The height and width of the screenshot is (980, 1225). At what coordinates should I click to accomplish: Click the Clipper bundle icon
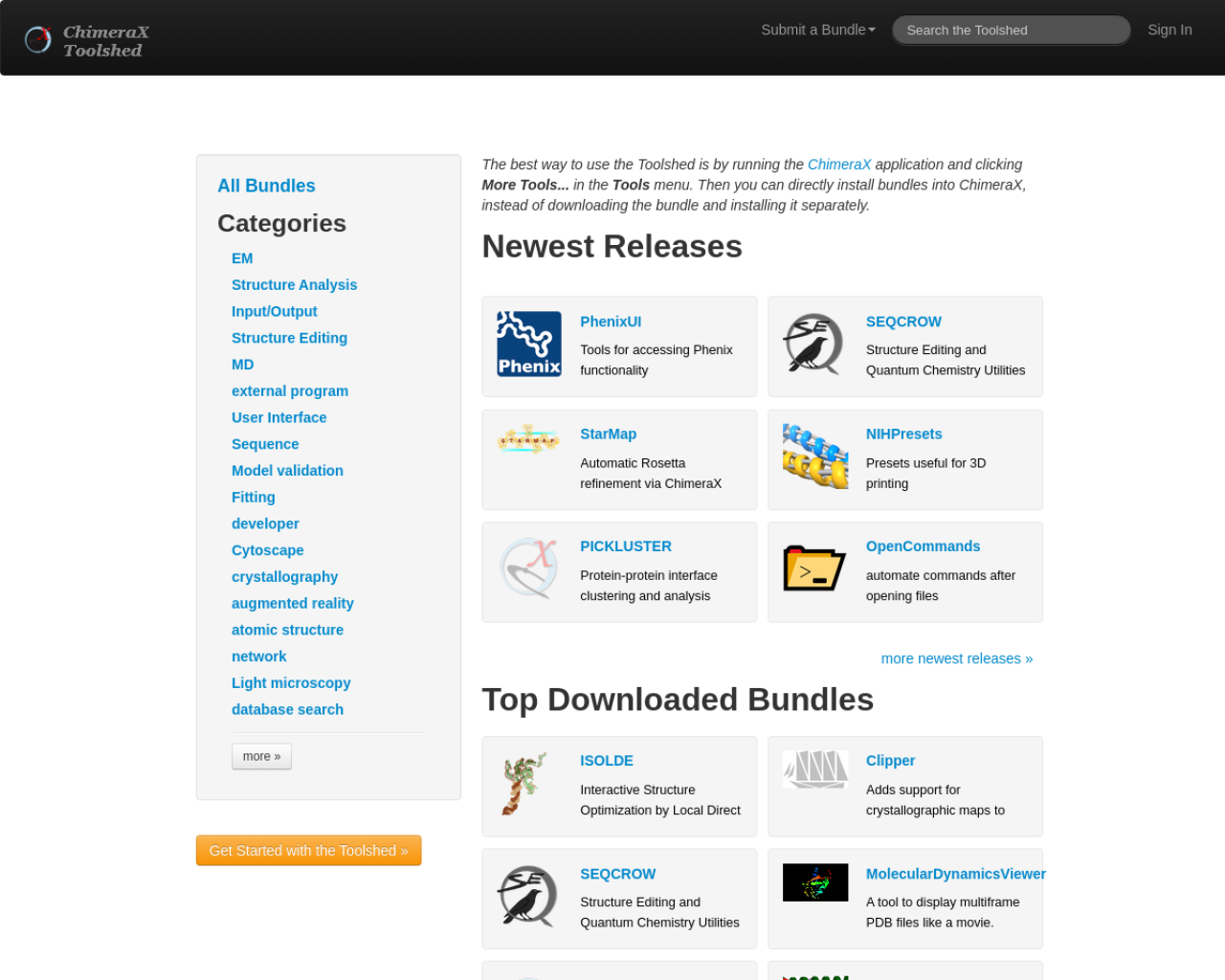(814, 769)
